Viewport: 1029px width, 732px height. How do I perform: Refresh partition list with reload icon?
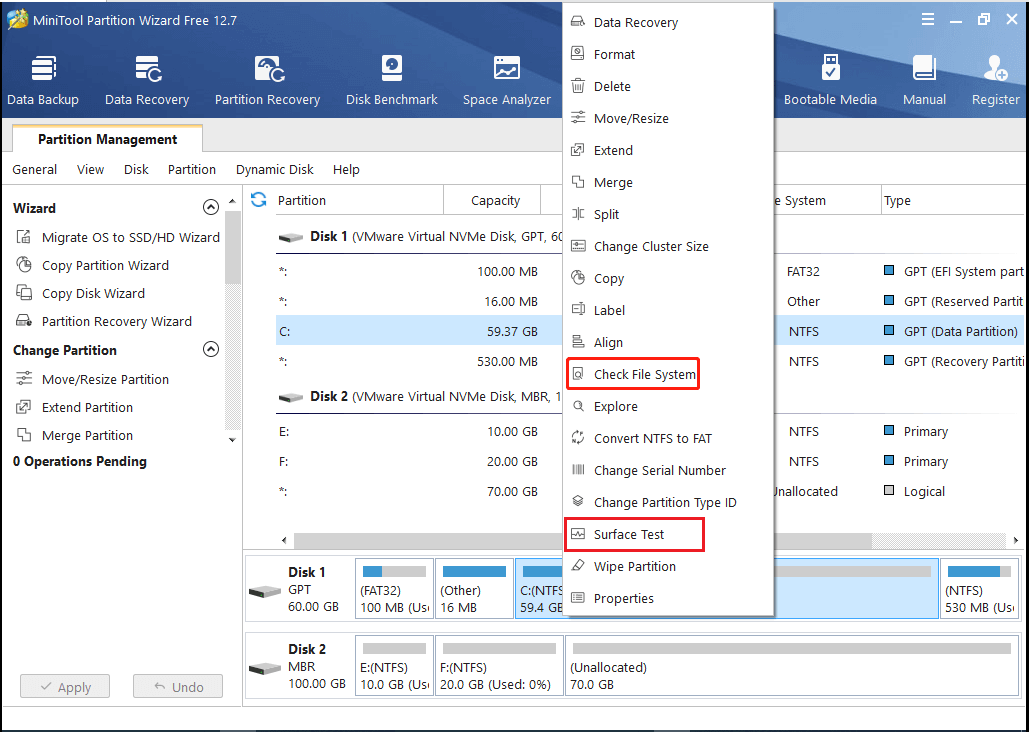click(259, 200)
